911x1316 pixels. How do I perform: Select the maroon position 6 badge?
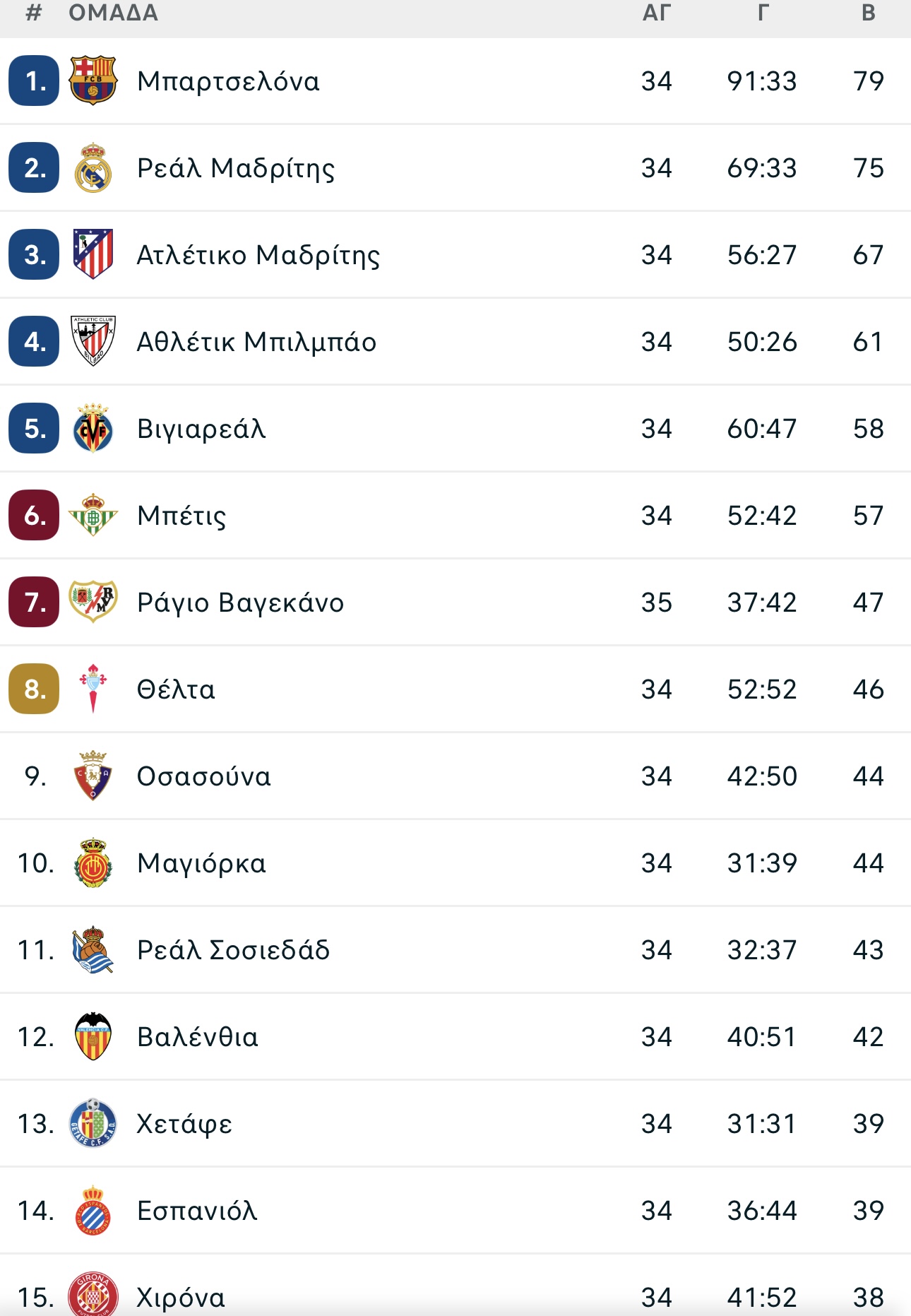pyautogui.click(x=34, y=515)
